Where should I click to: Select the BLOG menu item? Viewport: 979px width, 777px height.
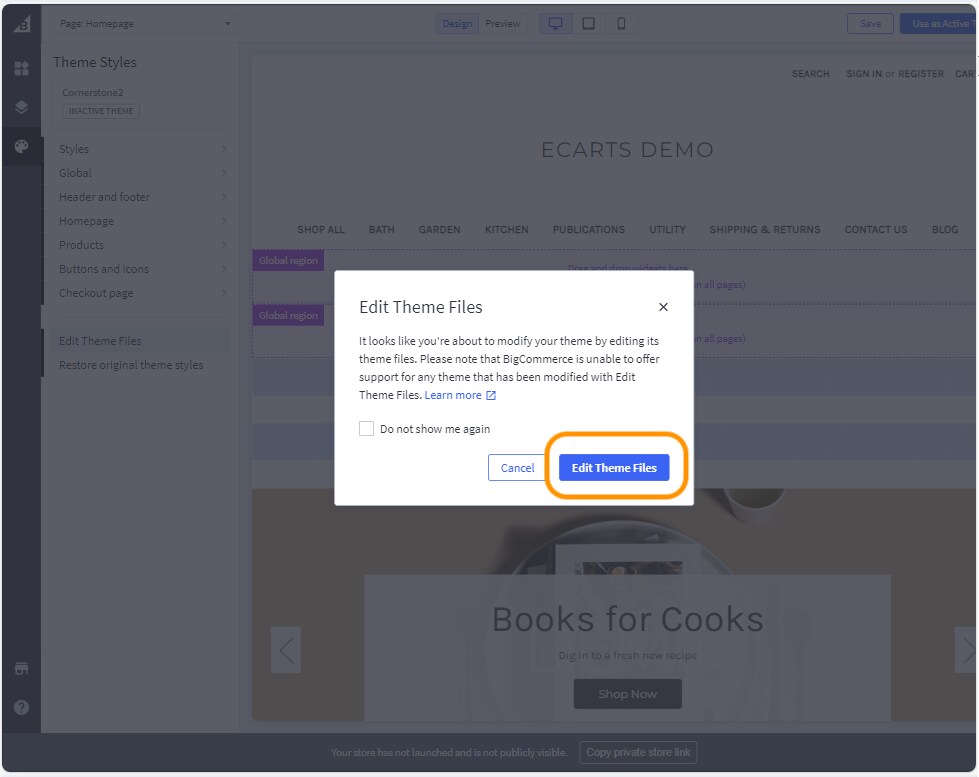pos(944,229)
